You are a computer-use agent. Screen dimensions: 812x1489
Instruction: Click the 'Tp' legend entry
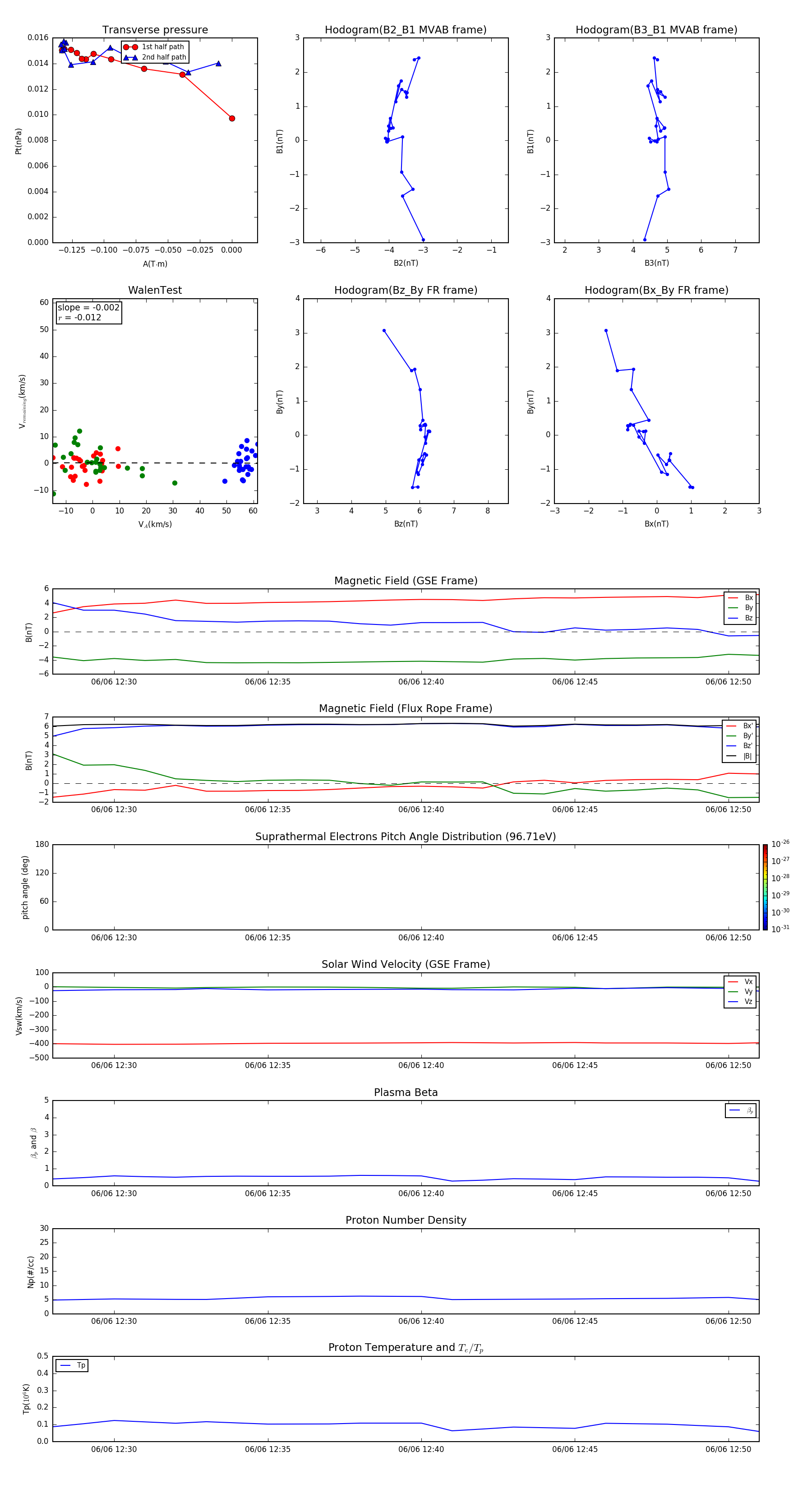pos(72,1365)
